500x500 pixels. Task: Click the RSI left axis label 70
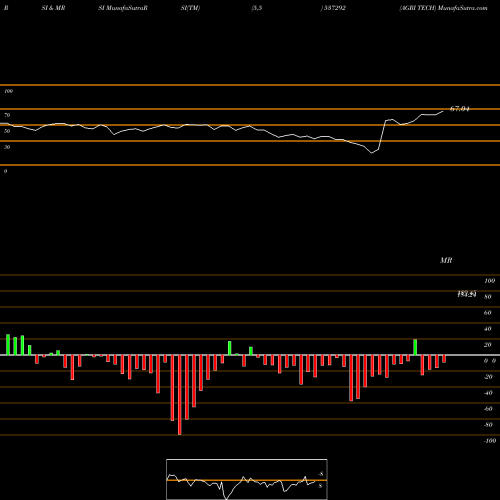pyautogui.click(x=7, y=115)
